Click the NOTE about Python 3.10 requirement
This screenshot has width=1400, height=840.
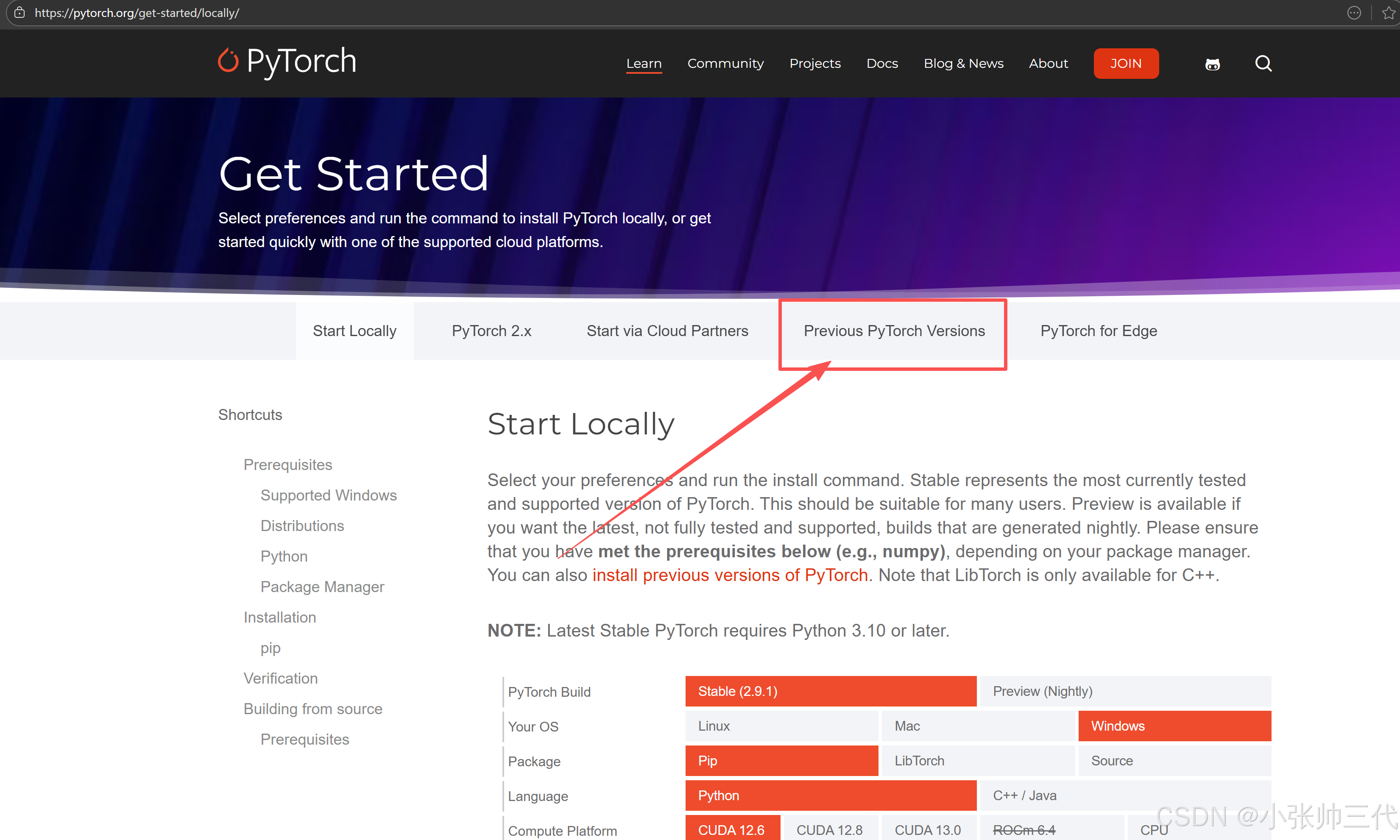718,631
